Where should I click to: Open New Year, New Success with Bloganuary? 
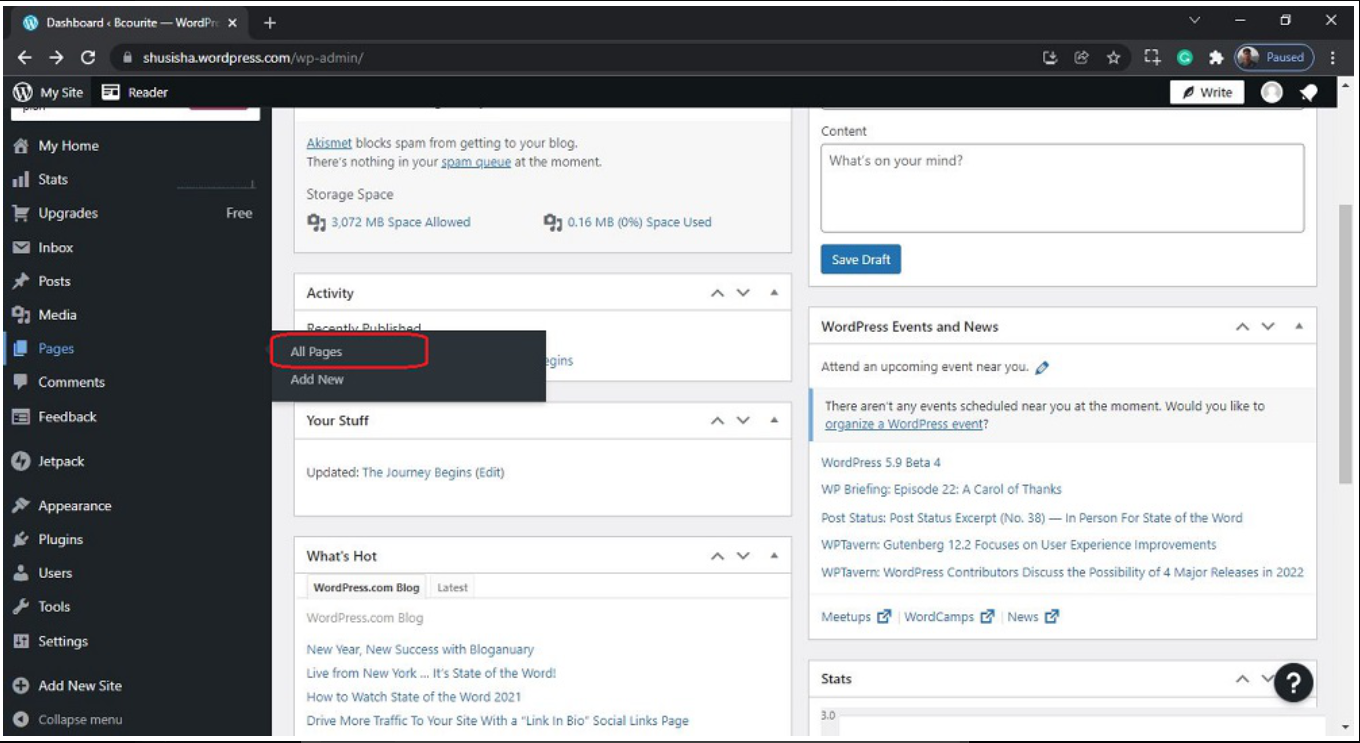420,650
